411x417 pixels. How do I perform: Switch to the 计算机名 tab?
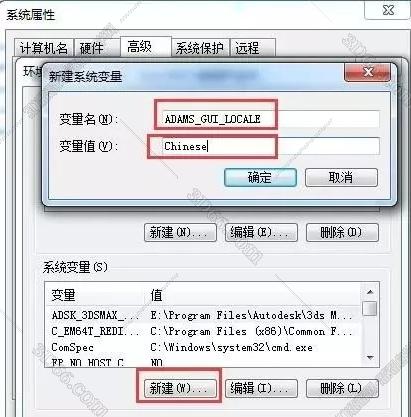44,48
